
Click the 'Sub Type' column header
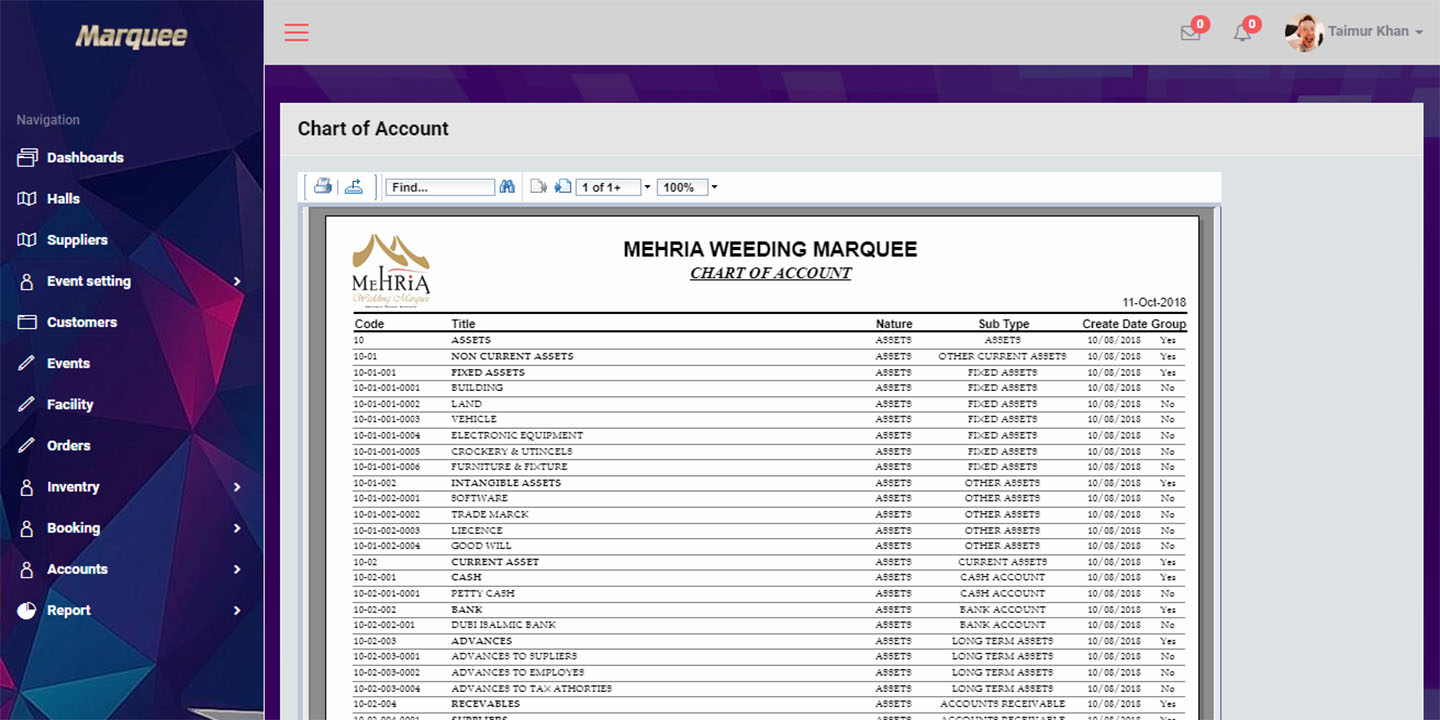click(1003, 324)
